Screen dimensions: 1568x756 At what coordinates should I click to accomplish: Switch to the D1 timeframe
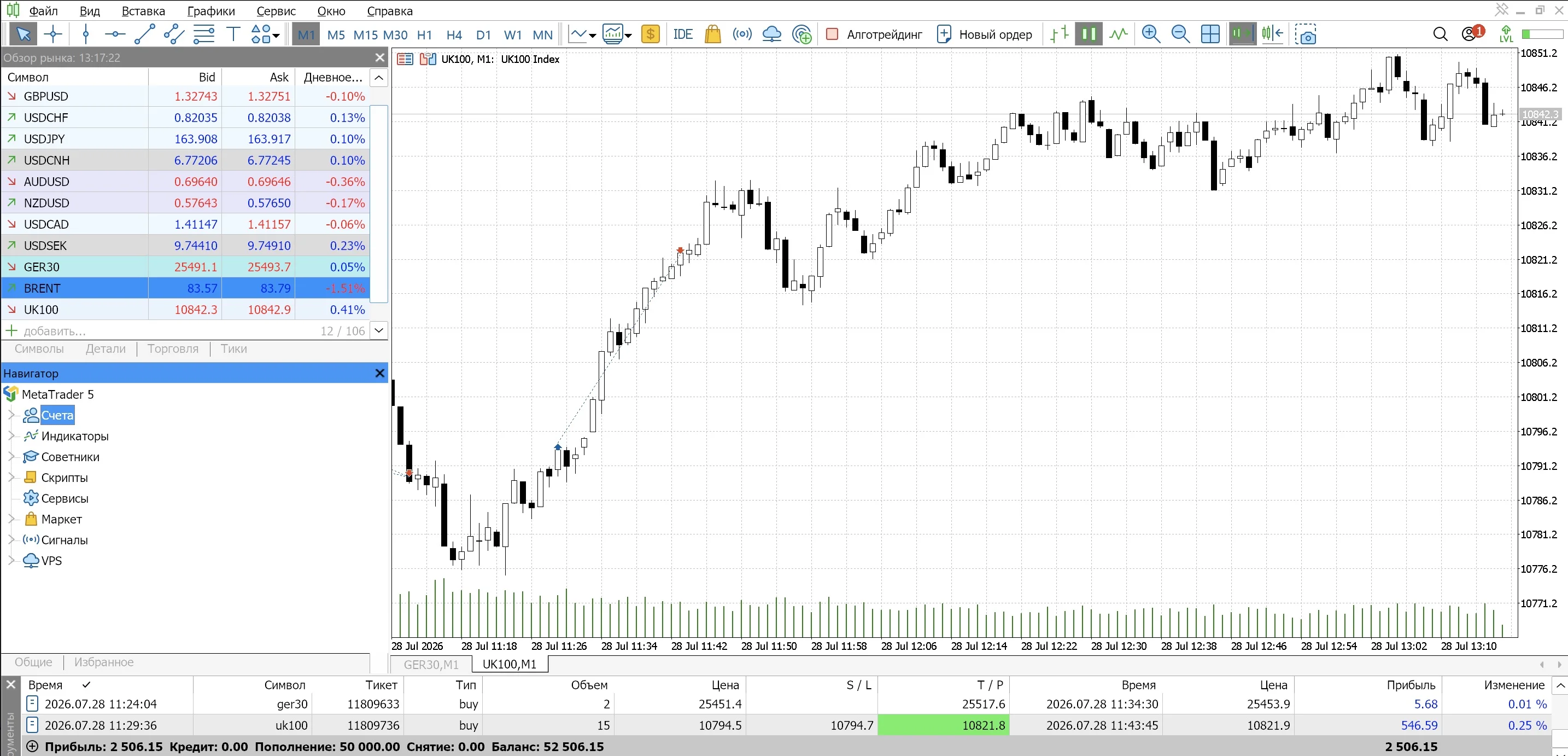(x=484, y=34)
